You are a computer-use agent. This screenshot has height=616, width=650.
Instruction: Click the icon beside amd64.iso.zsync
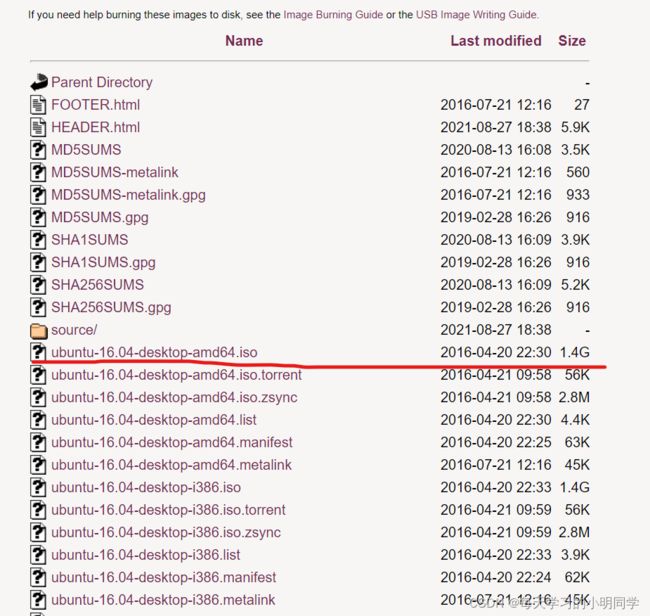pos(38,397)
